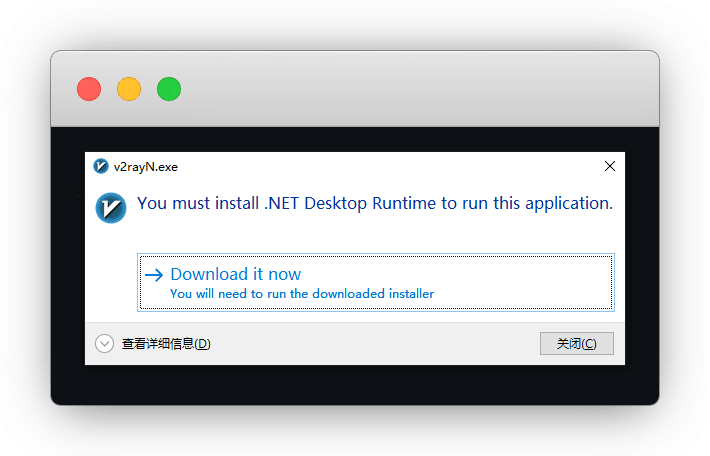Close the v2rayN.exe dialog with the X
This screenshot has height=456, width=710.
pyautogui.click(x=609, y=166)
